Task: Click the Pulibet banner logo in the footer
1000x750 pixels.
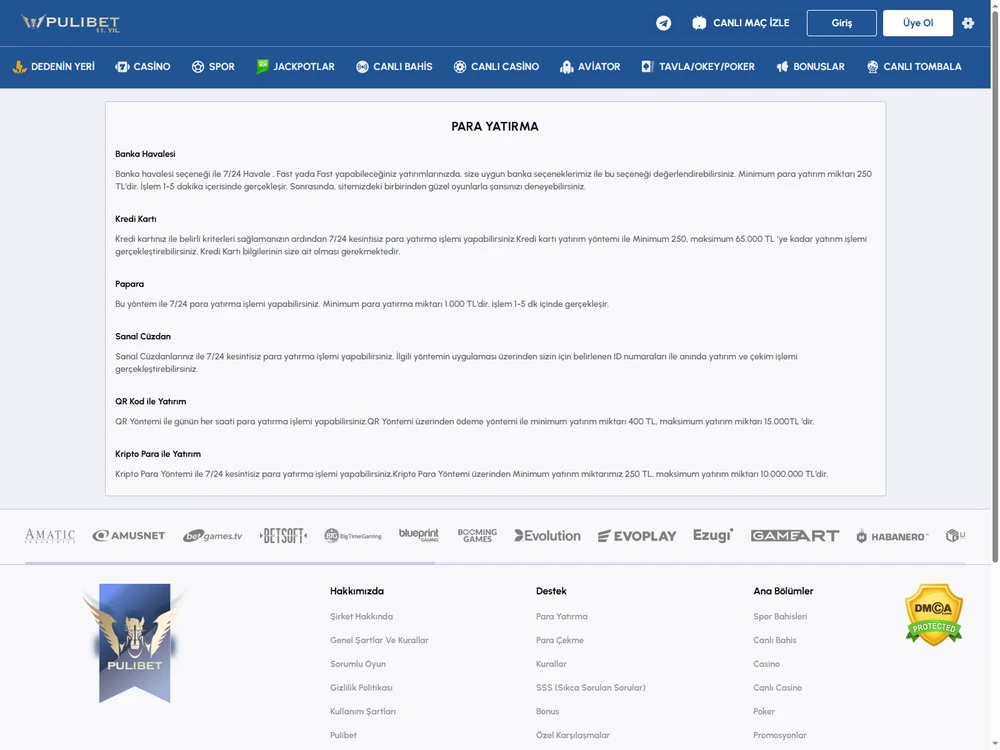Action: coord(135,643)
